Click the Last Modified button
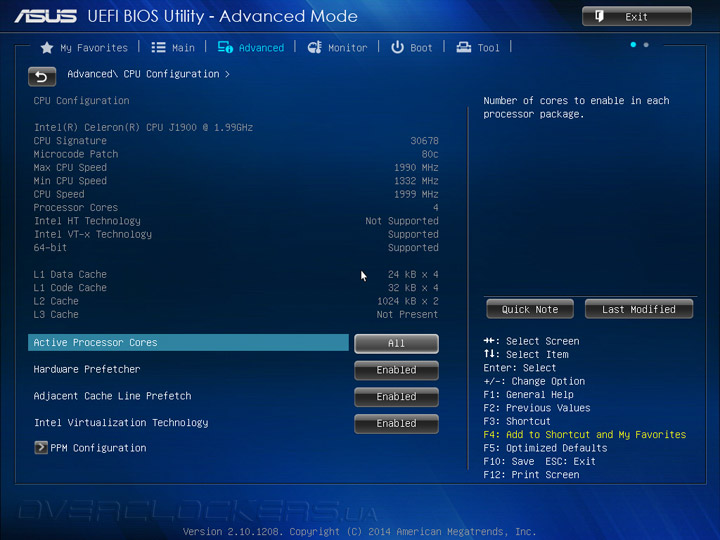The image size is (720, 540). point(639,309)
